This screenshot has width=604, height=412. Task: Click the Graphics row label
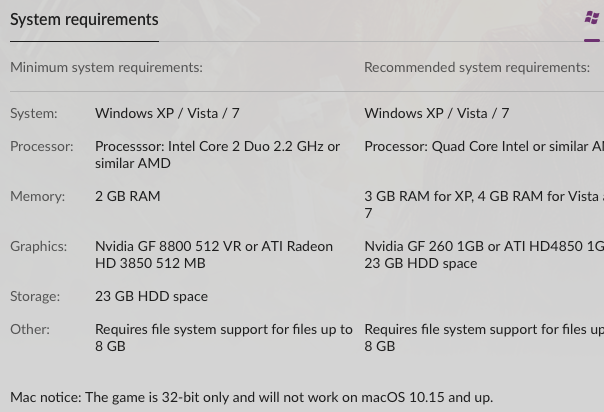[39, 246]
